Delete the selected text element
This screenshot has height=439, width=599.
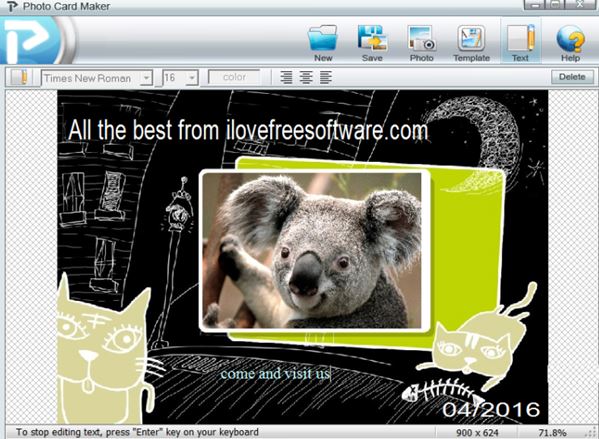(572, 77)
